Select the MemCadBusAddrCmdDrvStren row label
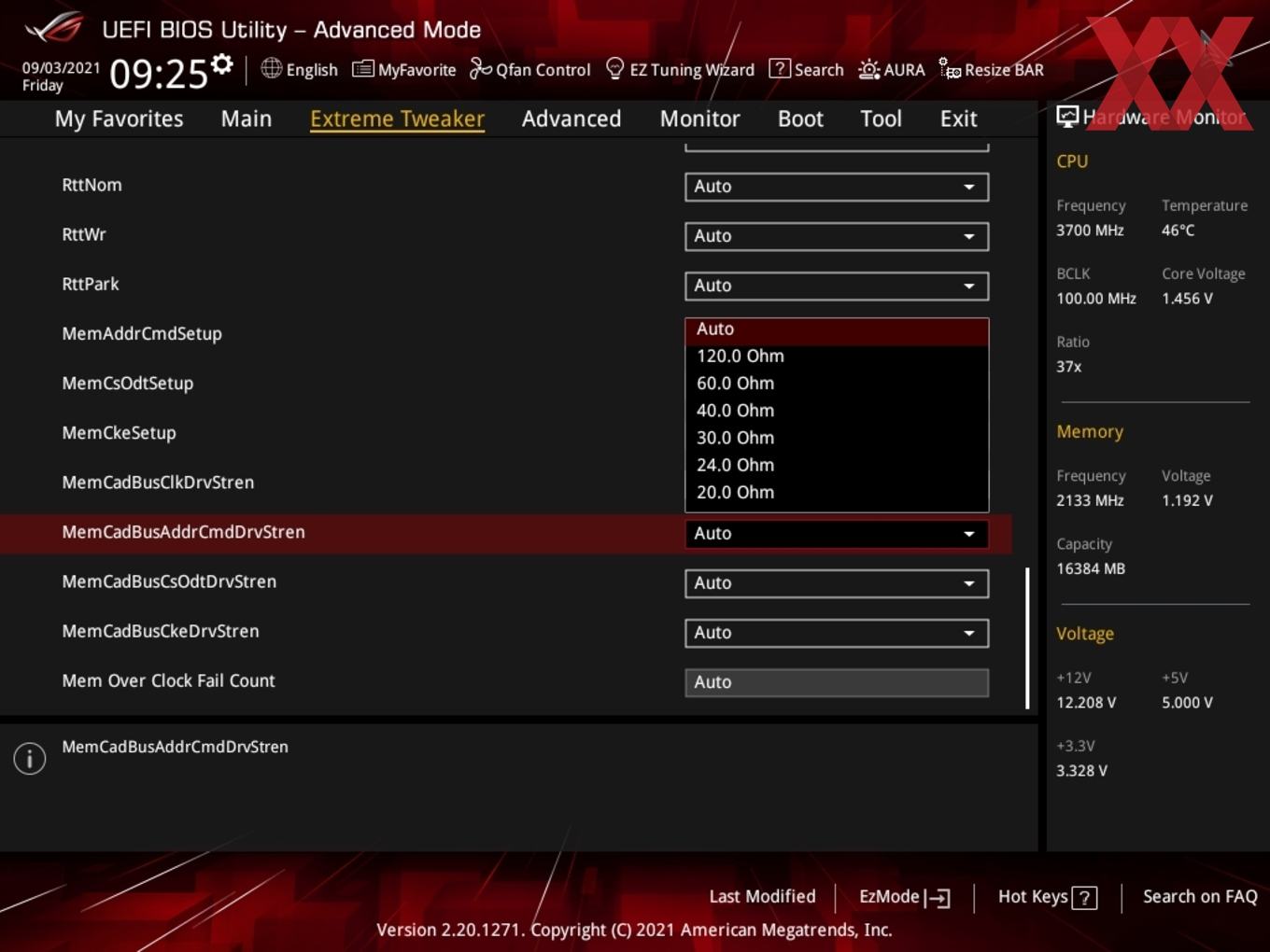Viewport: 1270px width, 952px height. 183,532
